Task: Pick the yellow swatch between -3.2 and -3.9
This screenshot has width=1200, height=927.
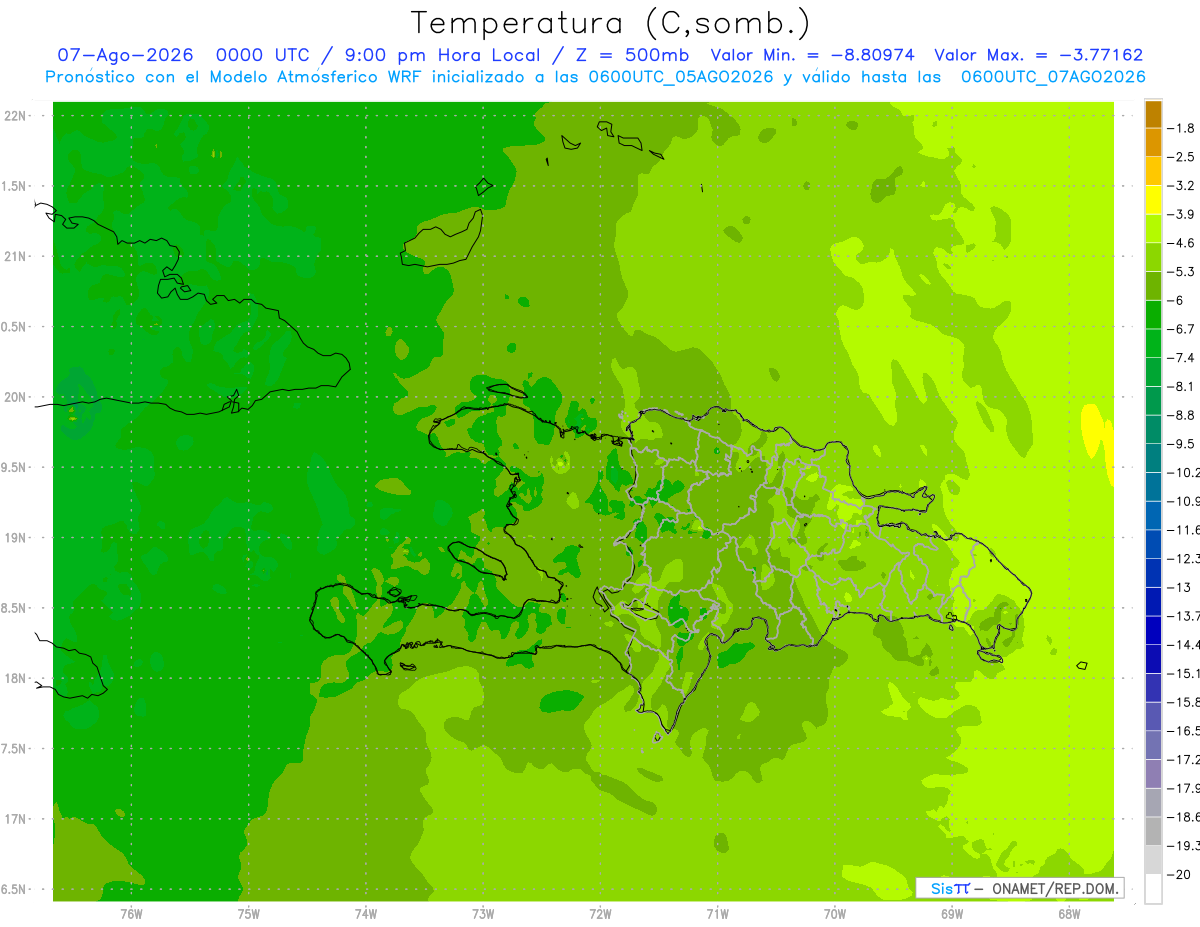Action: (x=1153, y=200)
